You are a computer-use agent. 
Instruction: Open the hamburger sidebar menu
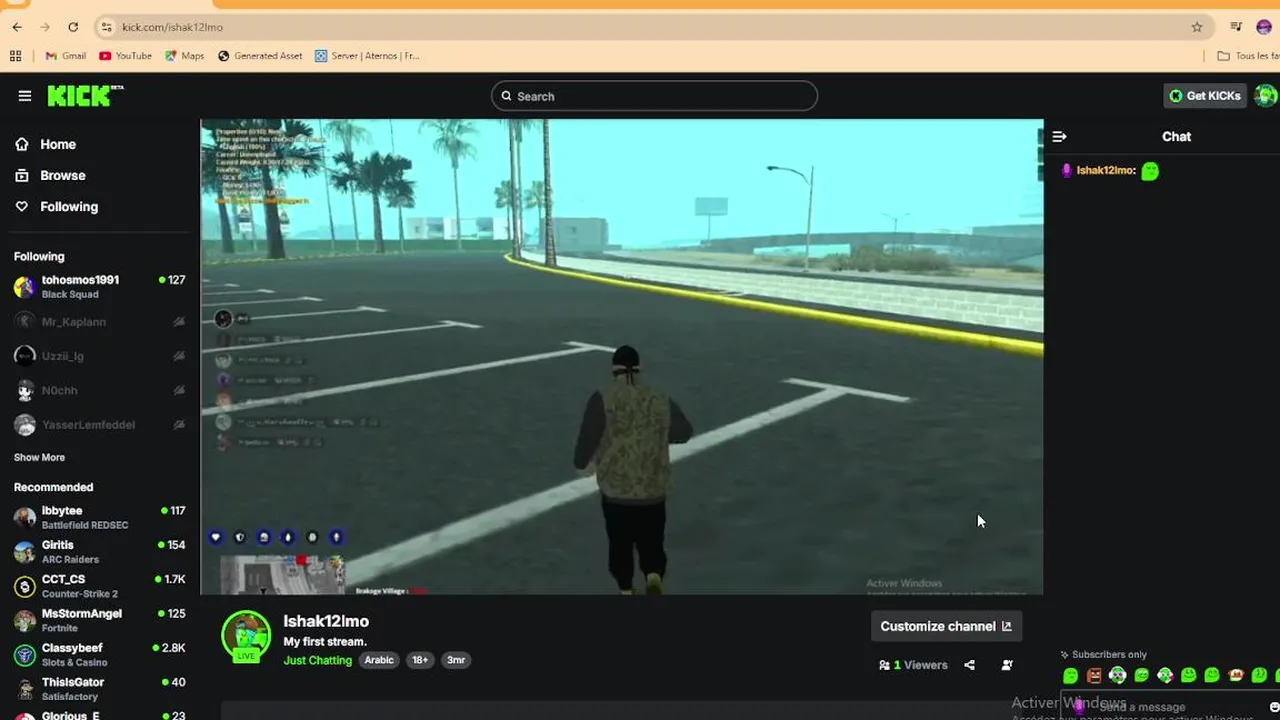point(24,96)
